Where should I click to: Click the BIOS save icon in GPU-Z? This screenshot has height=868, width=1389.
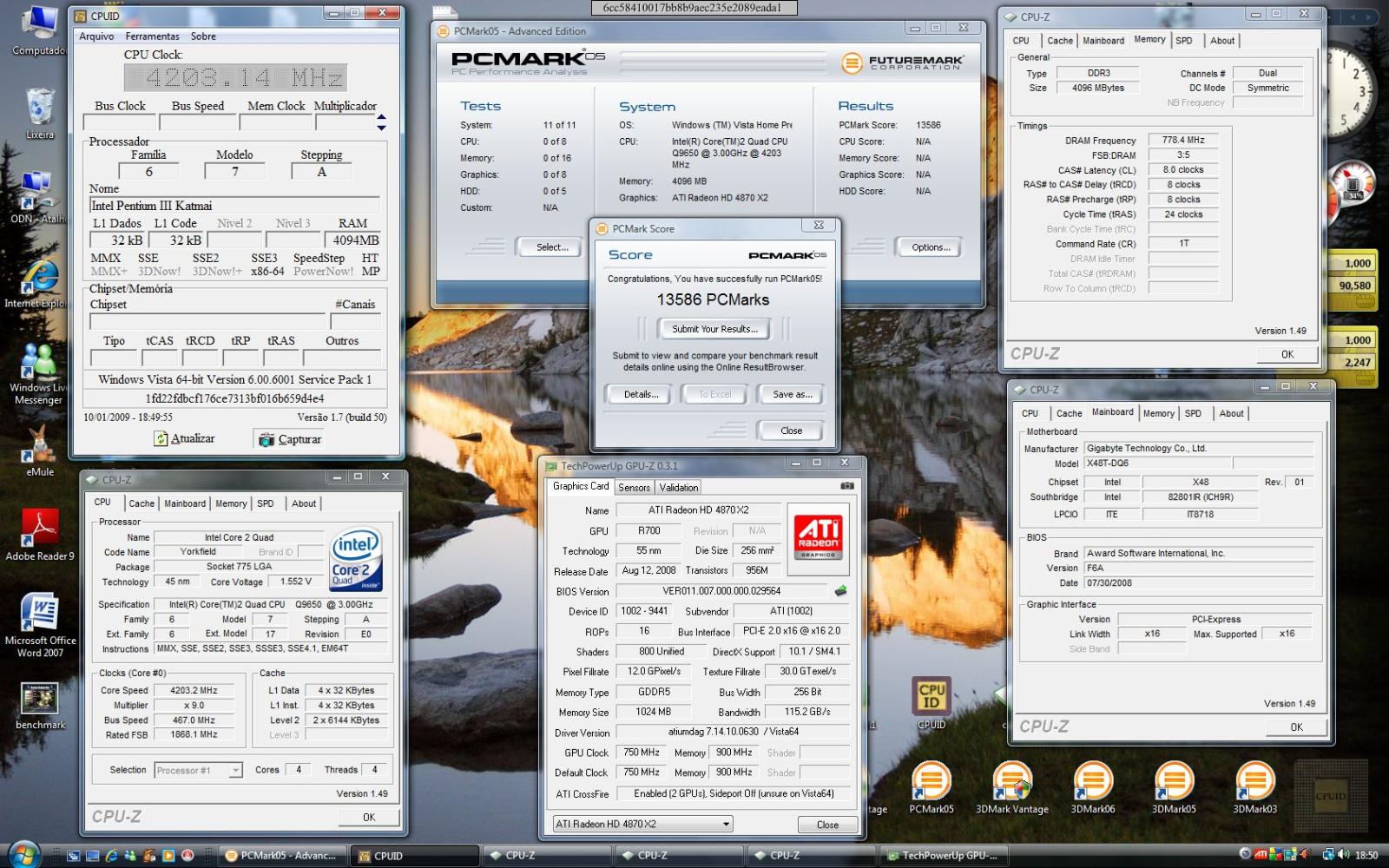(x=840, y=591)
